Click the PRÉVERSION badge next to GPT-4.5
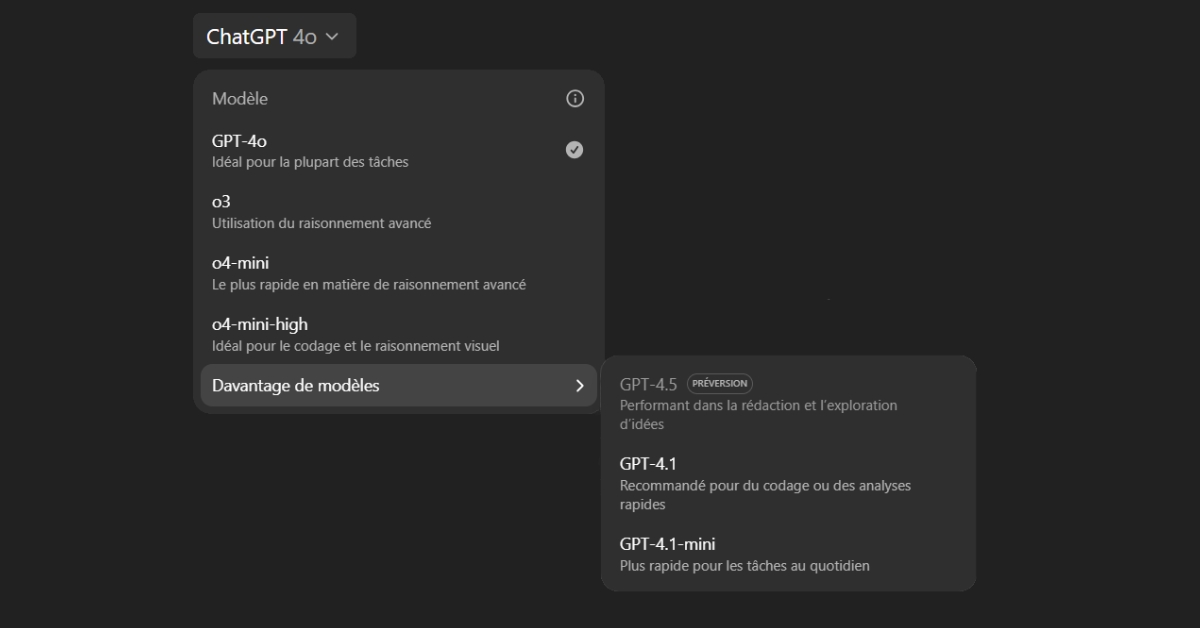 [x=720, y=383]
